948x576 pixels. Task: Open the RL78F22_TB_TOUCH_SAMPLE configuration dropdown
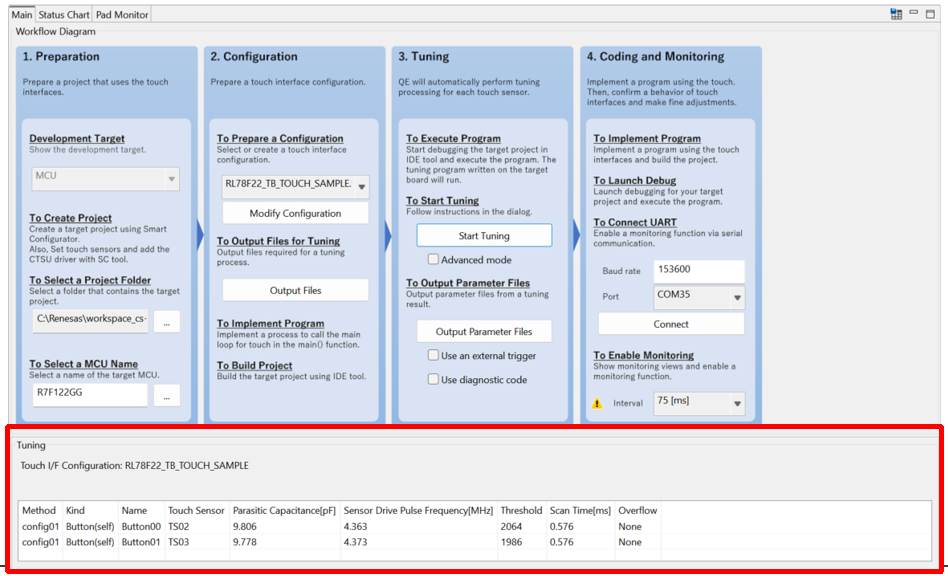[x=295, y=187]
